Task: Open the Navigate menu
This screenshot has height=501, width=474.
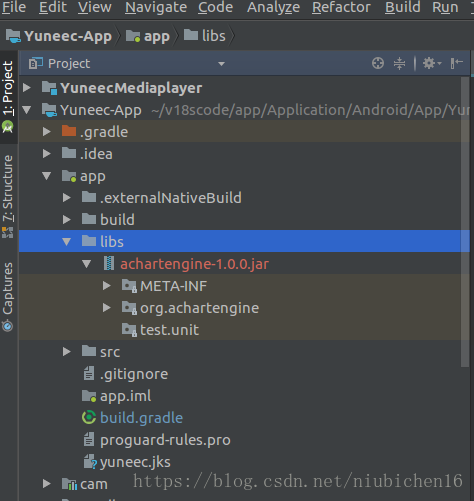Action: pyautogui.click(x=156, y=7)
